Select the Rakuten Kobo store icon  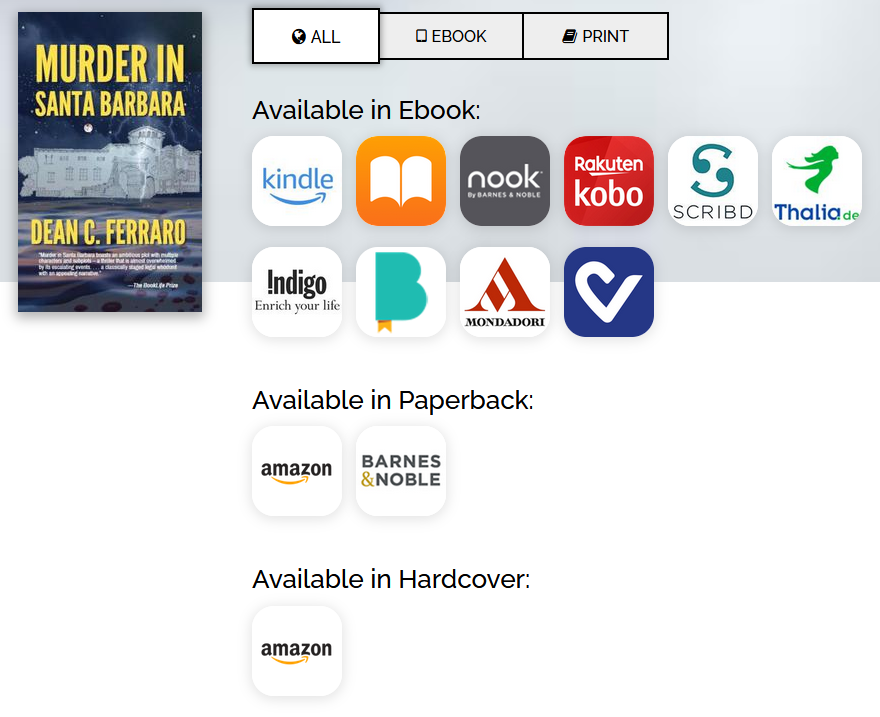pyautogui.click(x=609, y=181)
